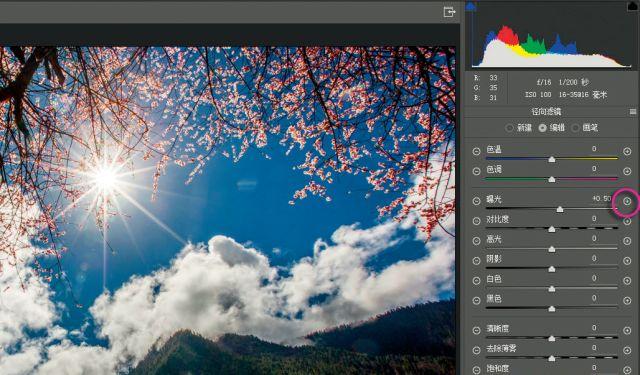Decrease 白色 with its minus icon
The width and height of the screenshot is (640, 375).
[476, 281]
